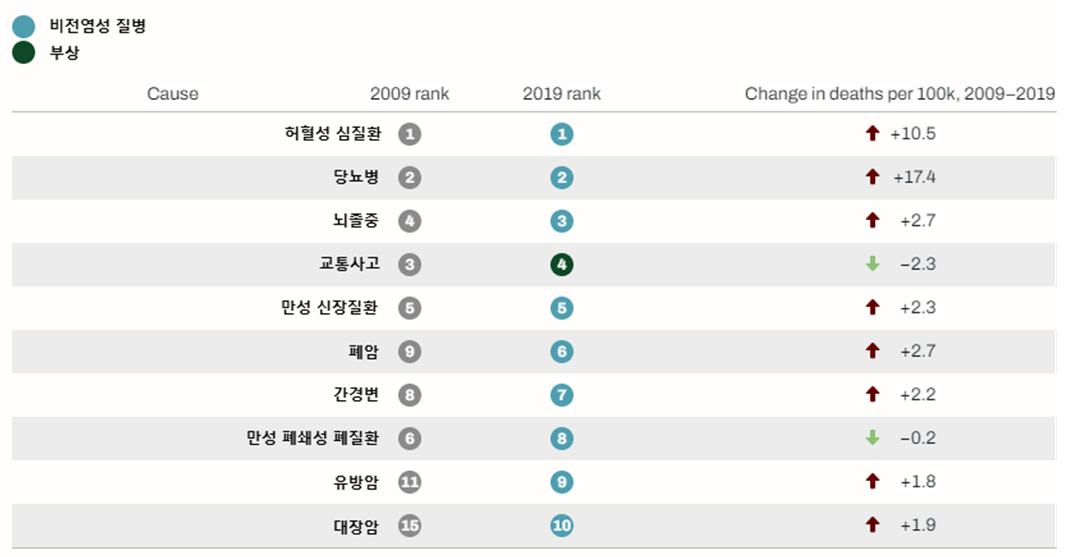Image resolution: width=1066 pixels, height=557 pixels.
Task: Click the Change in deaths per 100k header
Action: (899, 94)
